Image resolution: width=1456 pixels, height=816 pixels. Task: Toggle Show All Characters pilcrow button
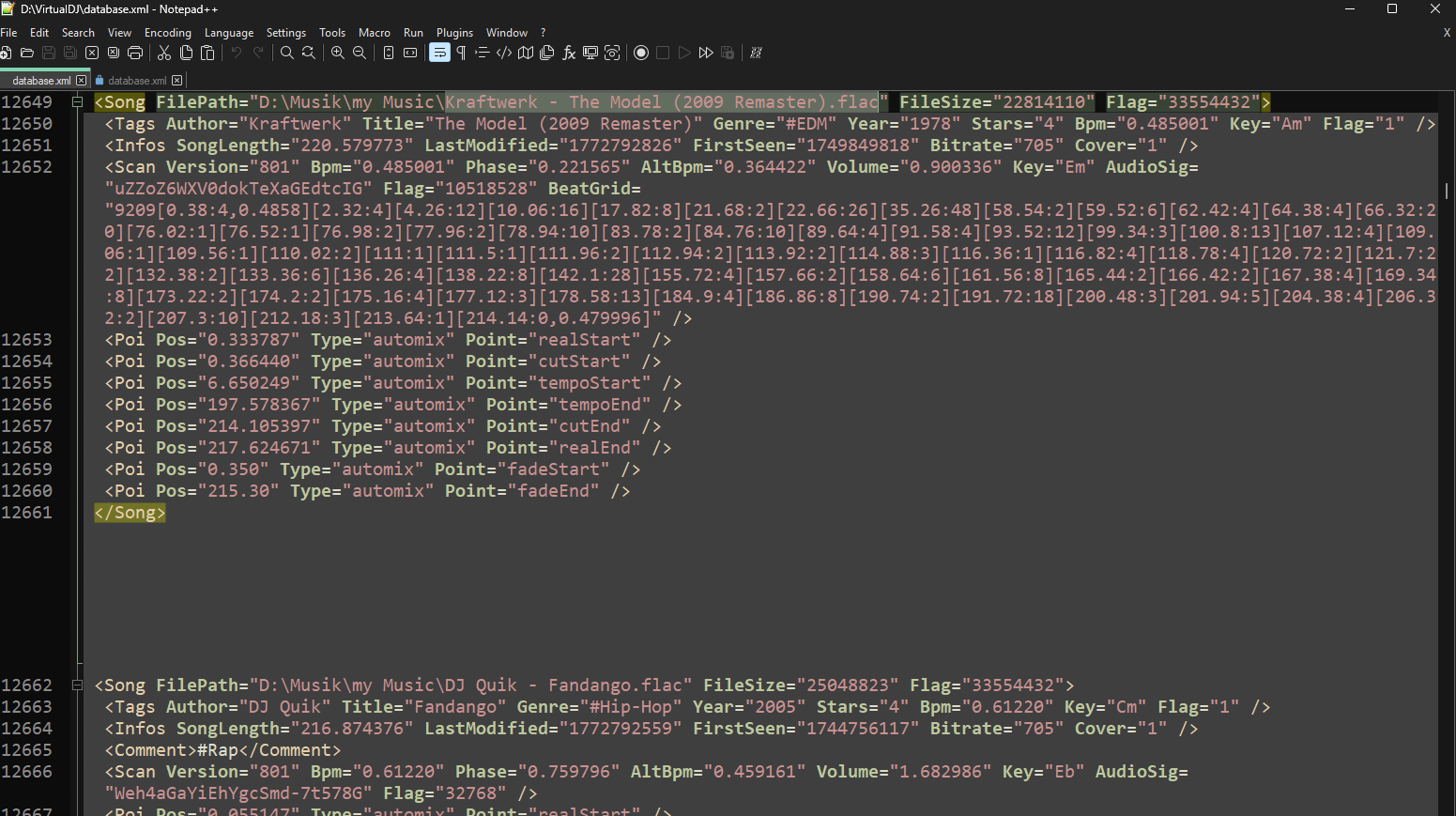coord(461,54)
